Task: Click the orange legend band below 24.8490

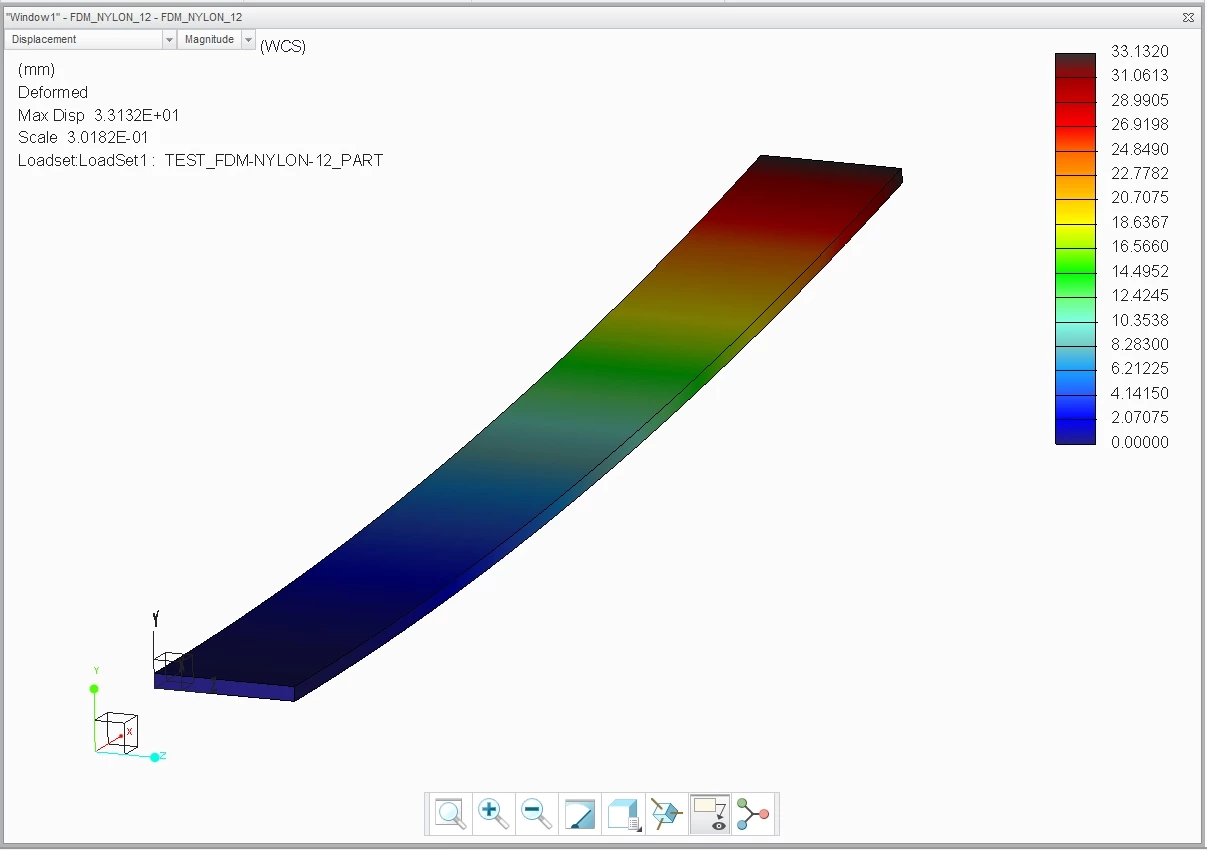Action: pos(1075,161)
